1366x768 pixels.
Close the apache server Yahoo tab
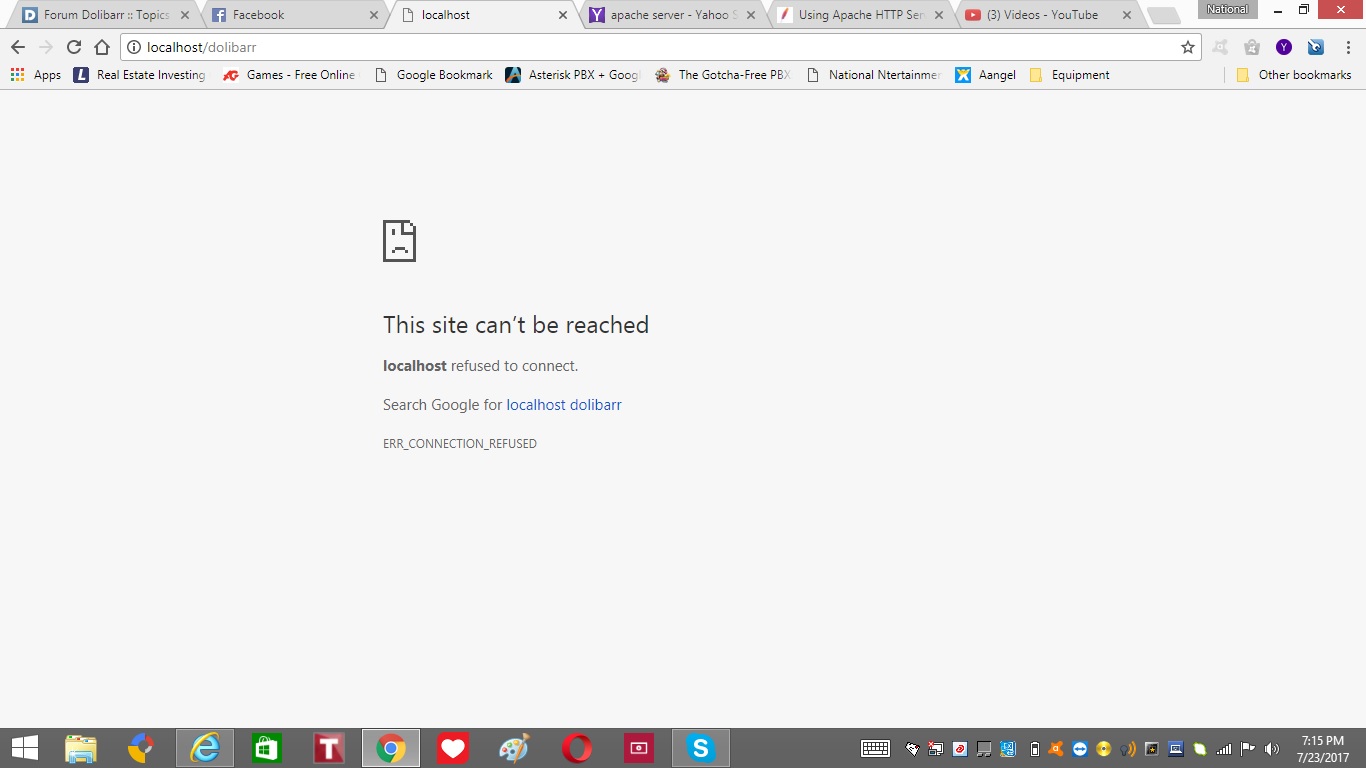(x=751, y=15)
